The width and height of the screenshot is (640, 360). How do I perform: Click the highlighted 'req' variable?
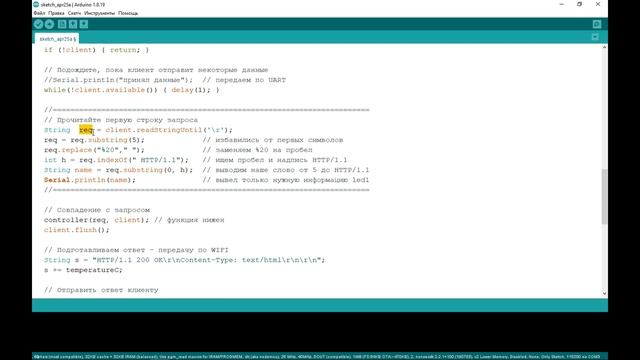click(86, 130)
